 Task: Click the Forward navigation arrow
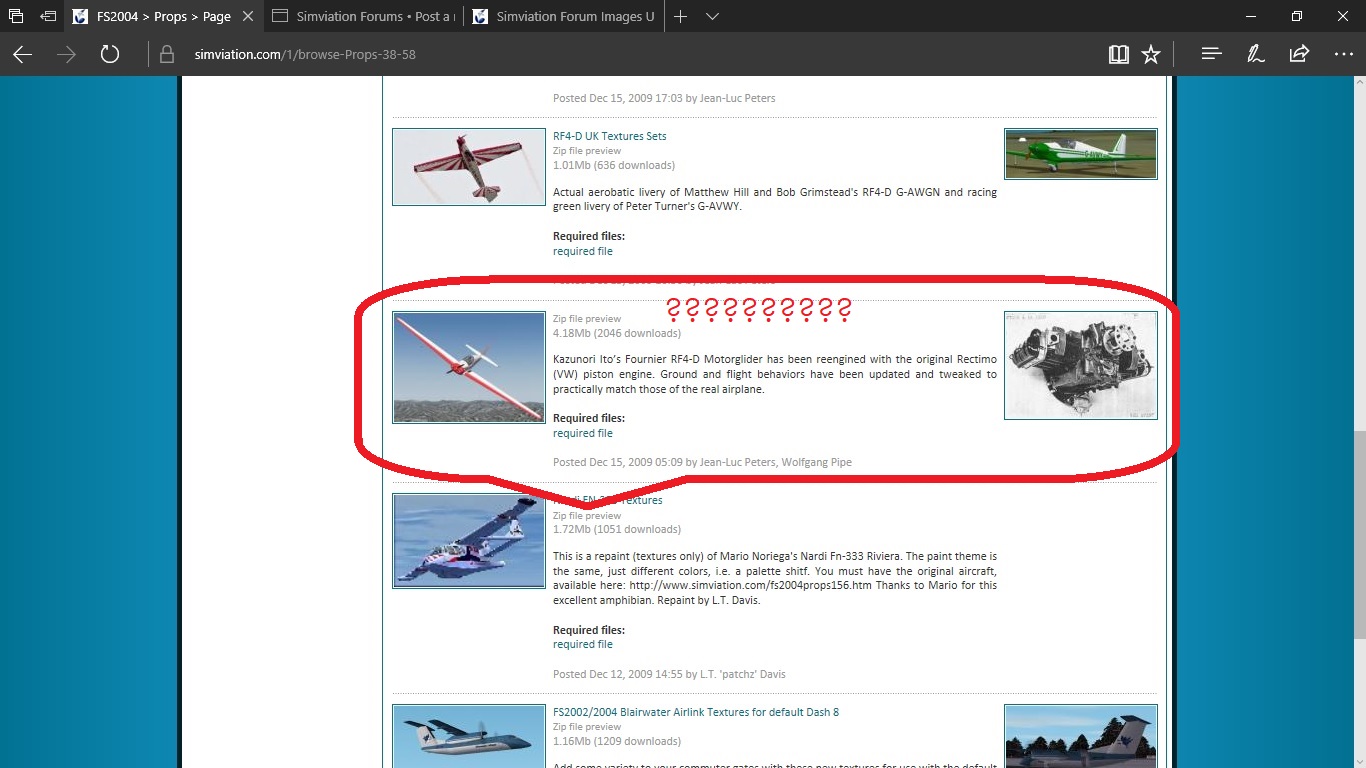[x=67, y=54]
